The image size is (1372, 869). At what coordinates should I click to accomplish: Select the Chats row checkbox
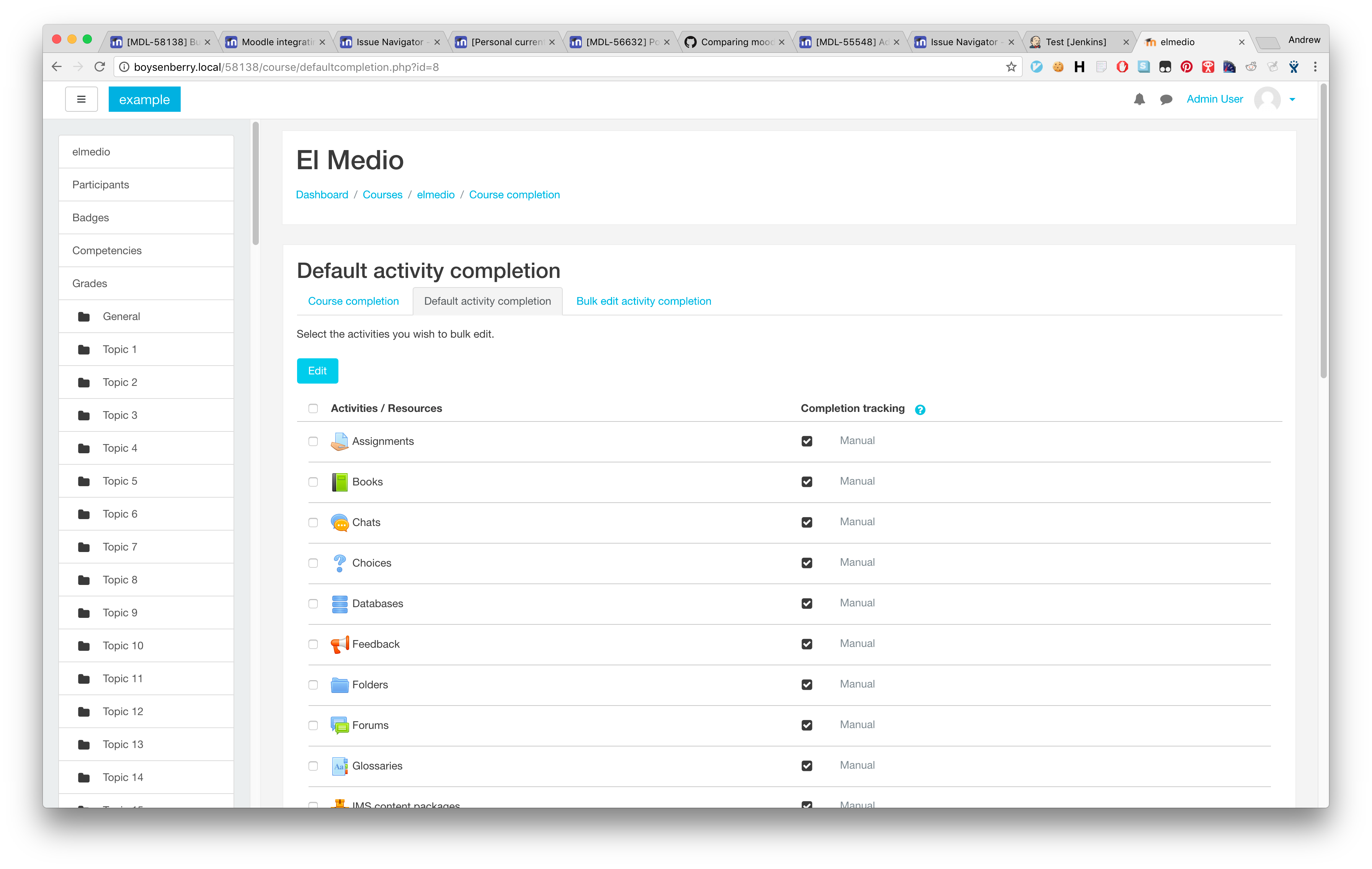pos(313,522)
